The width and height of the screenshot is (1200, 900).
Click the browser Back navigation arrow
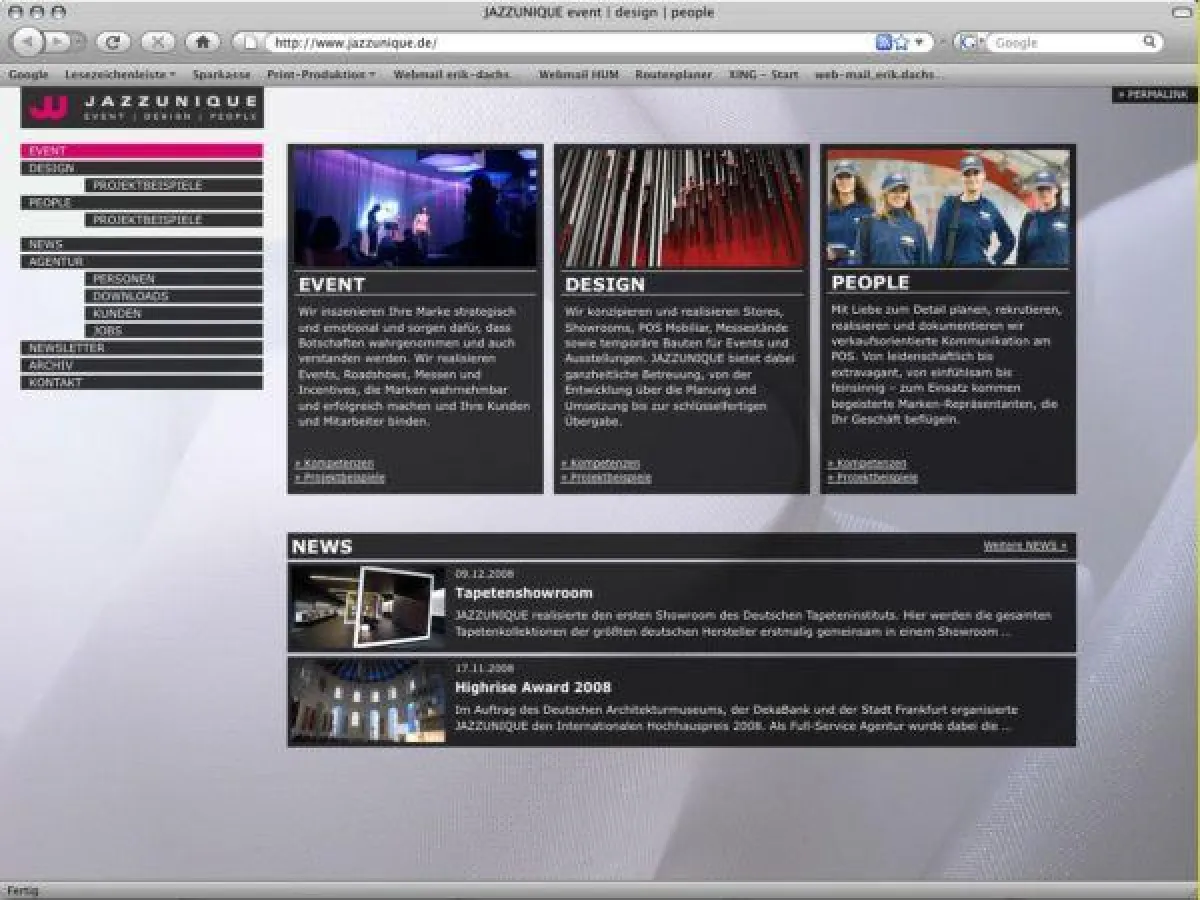point(30,42)
